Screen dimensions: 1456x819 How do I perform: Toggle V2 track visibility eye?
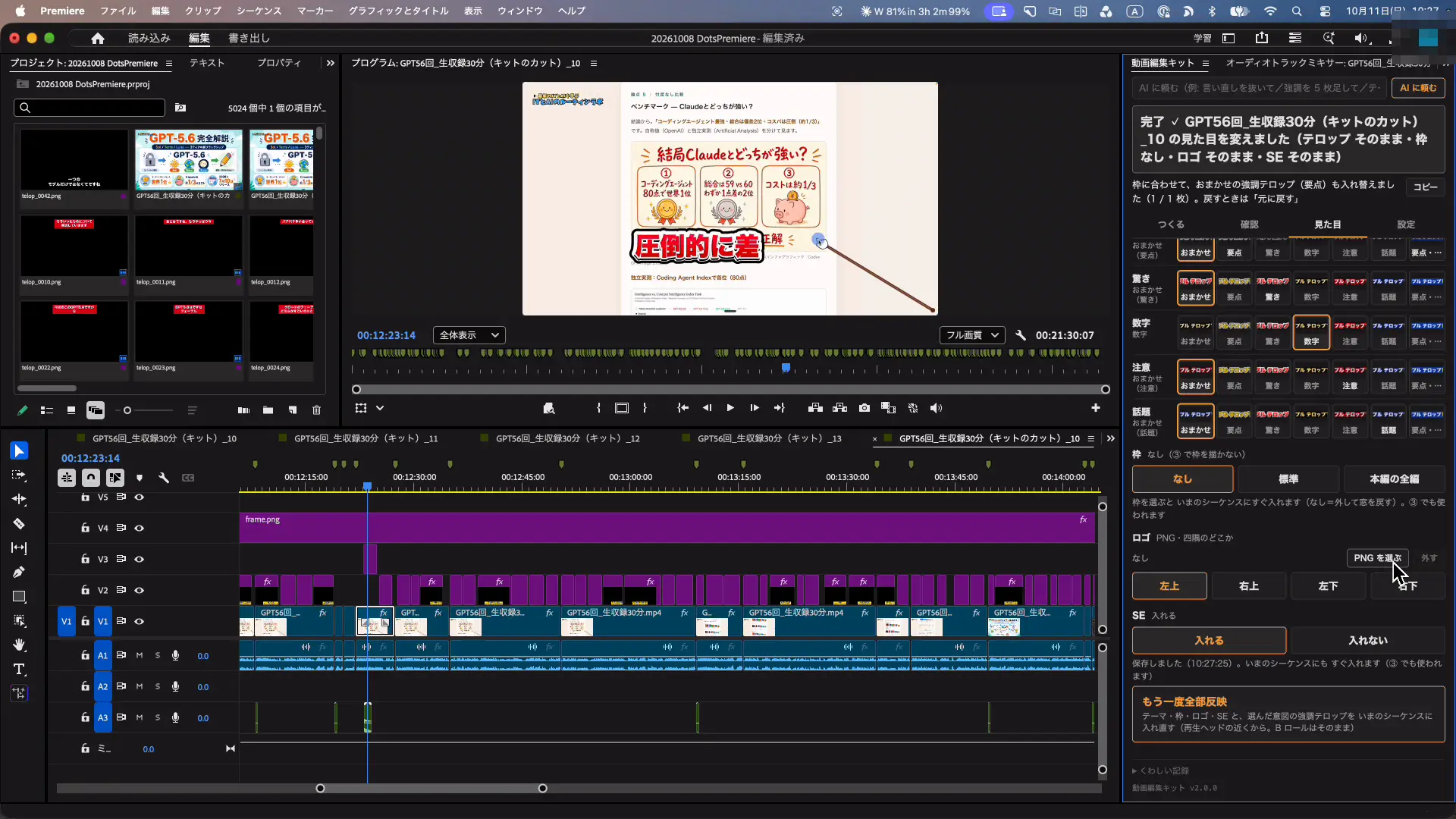[140, 591]
